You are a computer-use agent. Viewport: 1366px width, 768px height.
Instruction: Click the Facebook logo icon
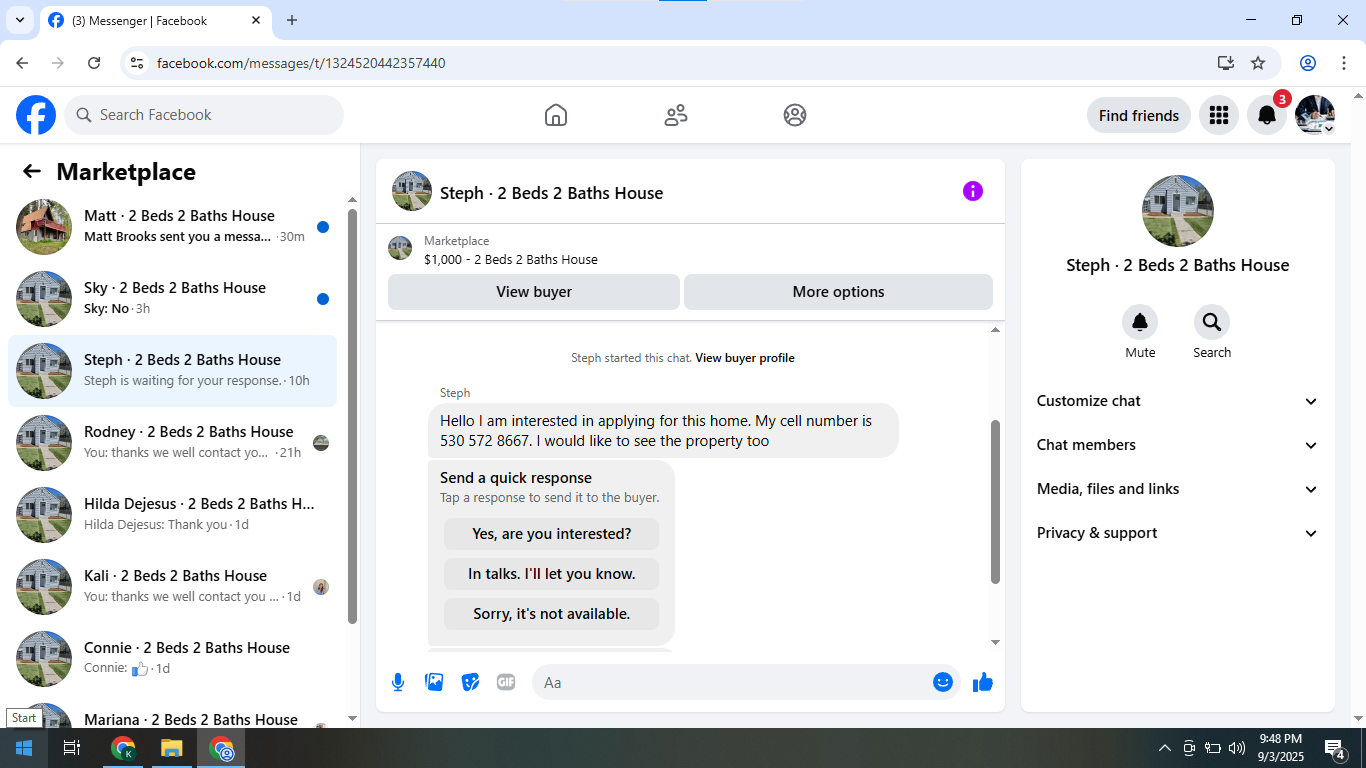coord(36,115)
